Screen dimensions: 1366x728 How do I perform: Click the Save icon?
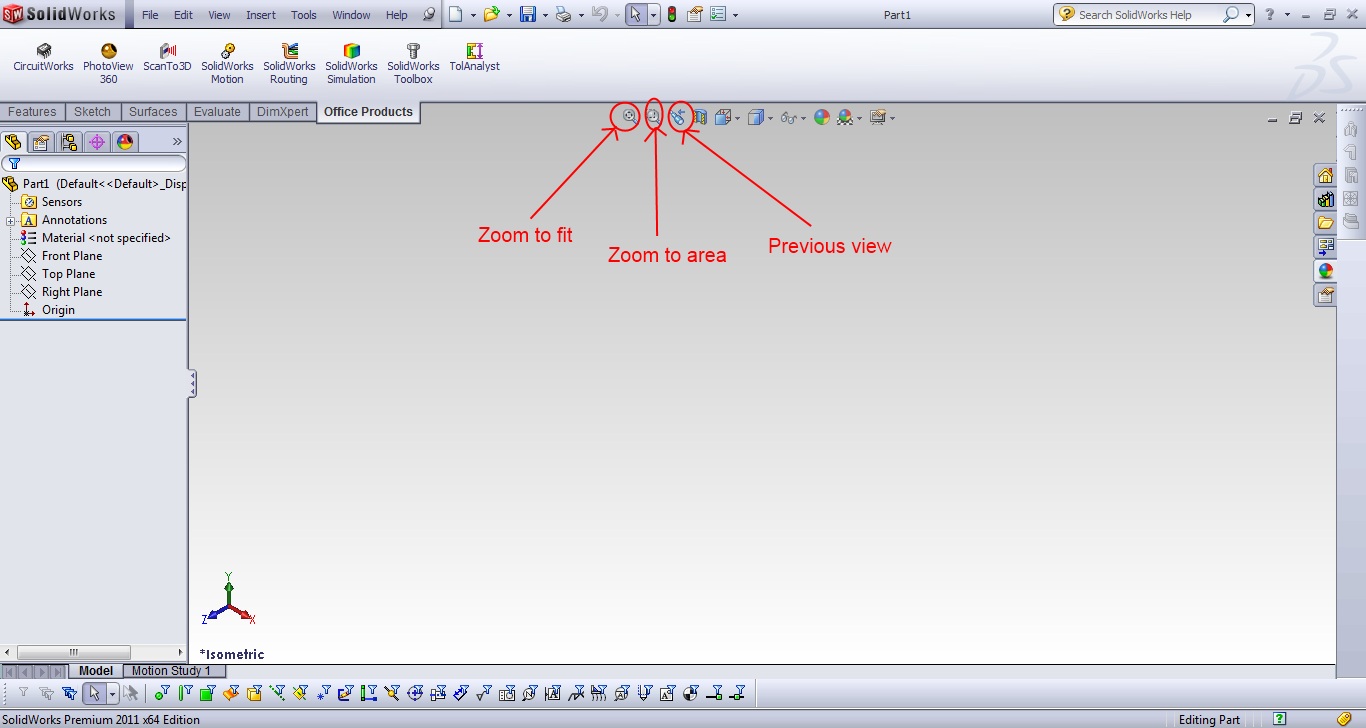527,14
